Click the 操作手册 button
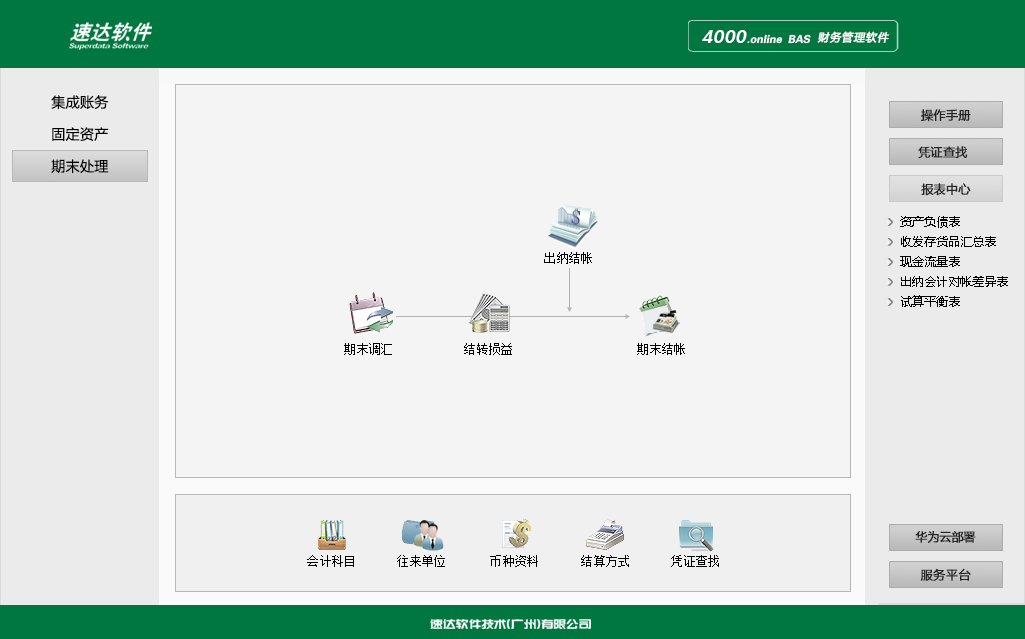Viewport: 1025px width, 639px height. tap(945, 114)
